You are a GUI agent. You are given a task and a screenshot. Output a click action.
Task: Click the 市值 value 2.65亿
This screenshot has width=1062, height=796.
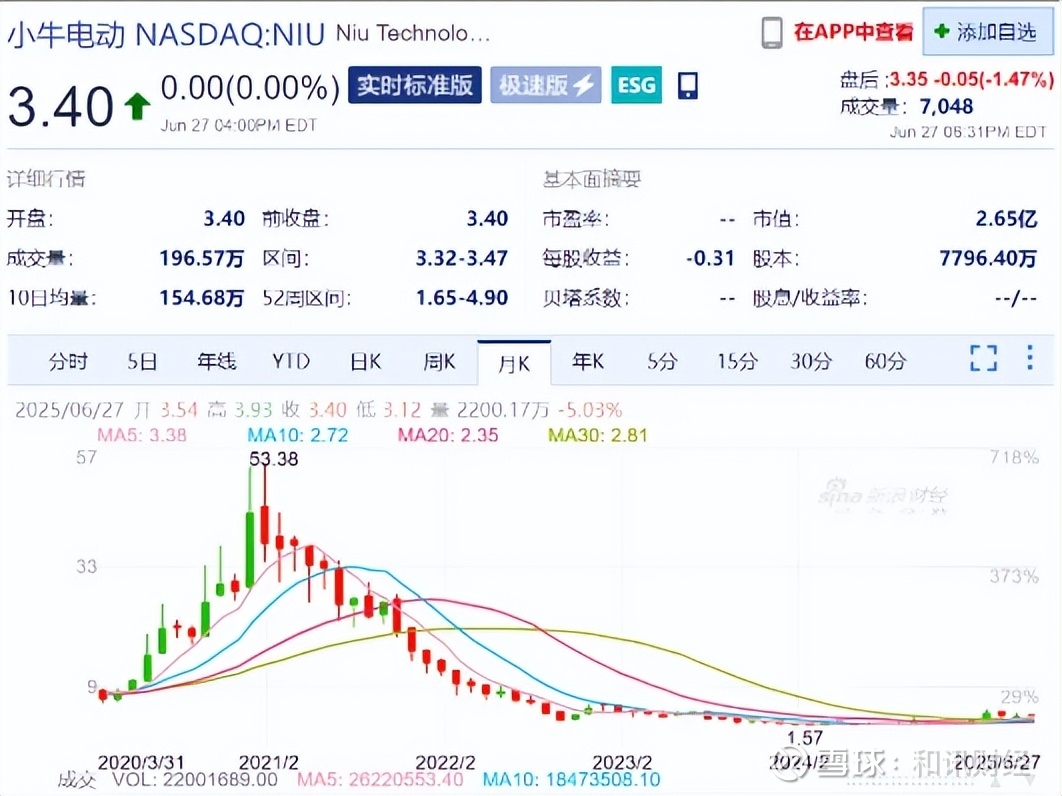[1006, 219]
